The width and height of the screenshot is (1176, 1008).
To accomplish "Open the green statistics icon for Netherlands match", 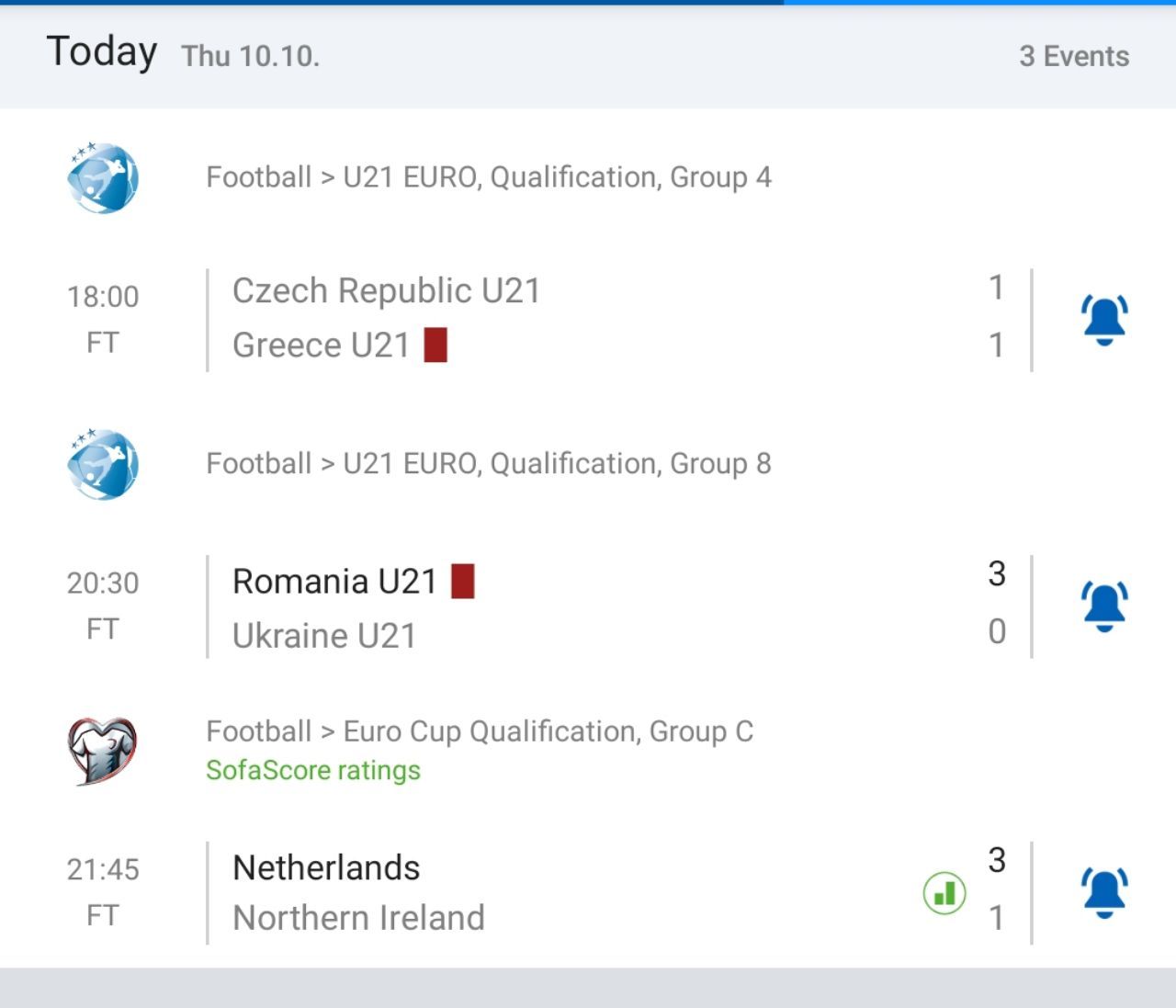I will [944, 892].
